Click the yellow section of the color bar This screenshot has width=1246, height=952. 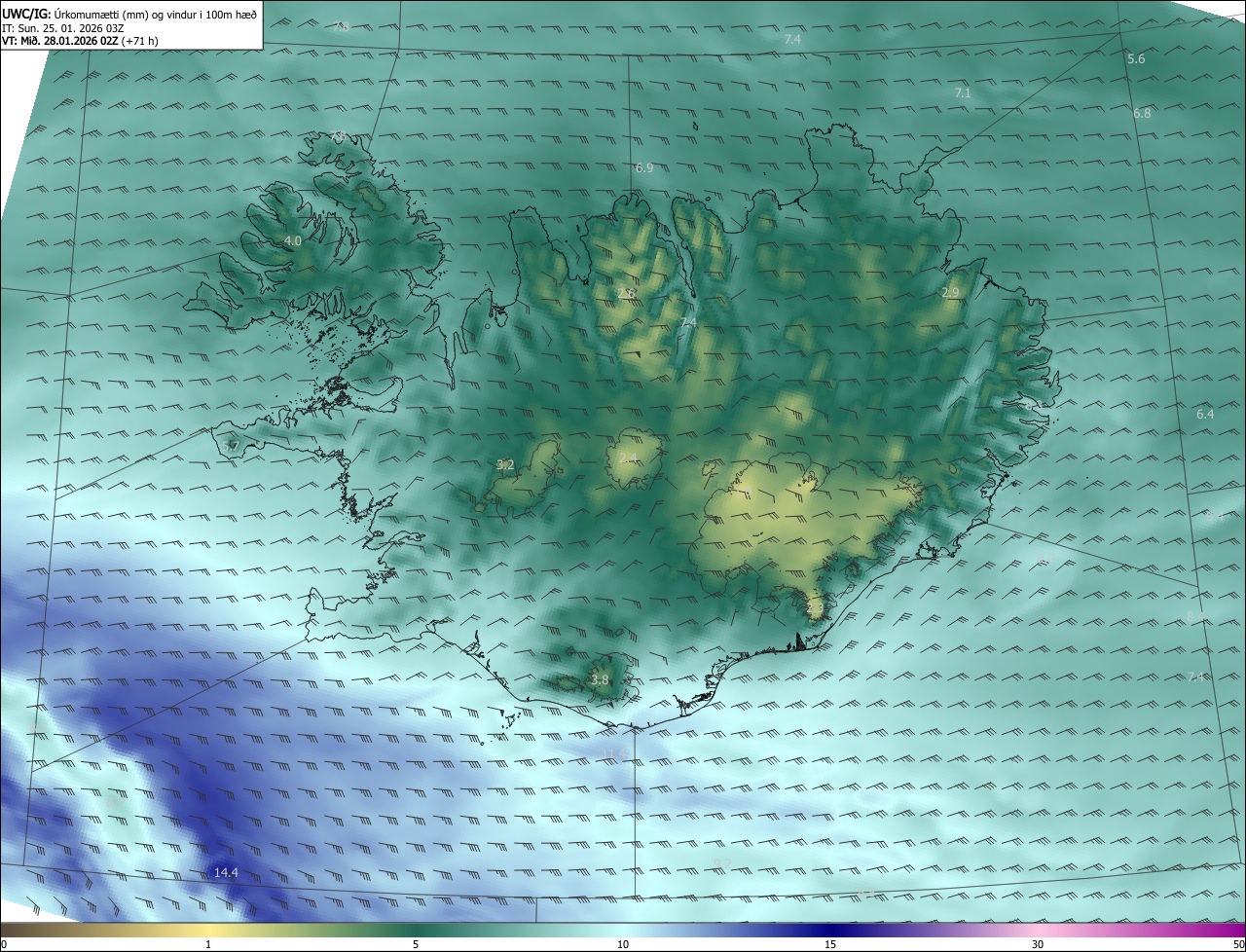point(209,930)
